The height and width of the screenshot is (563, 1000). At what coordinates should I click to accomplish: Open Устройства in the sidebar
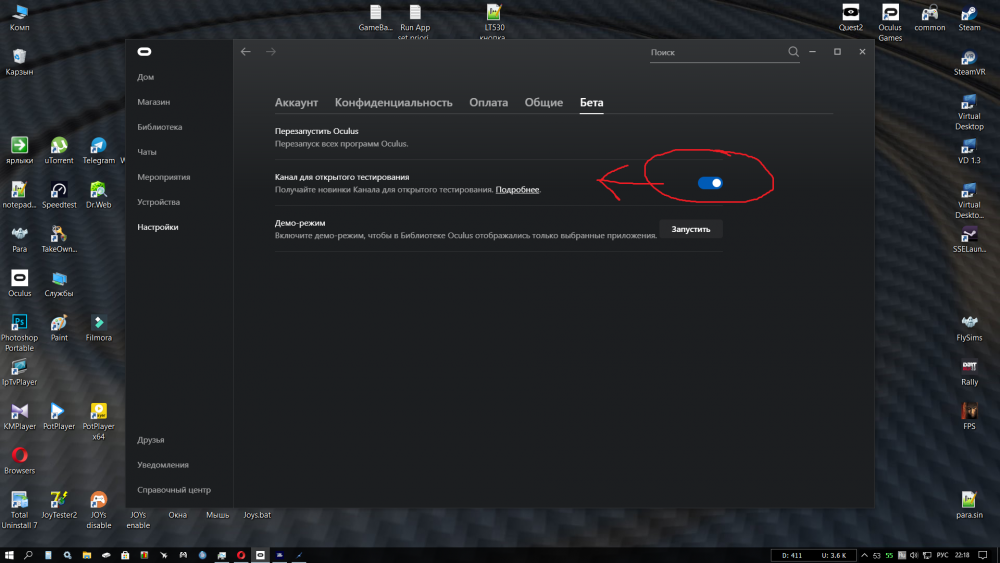[x=159, y=202]
